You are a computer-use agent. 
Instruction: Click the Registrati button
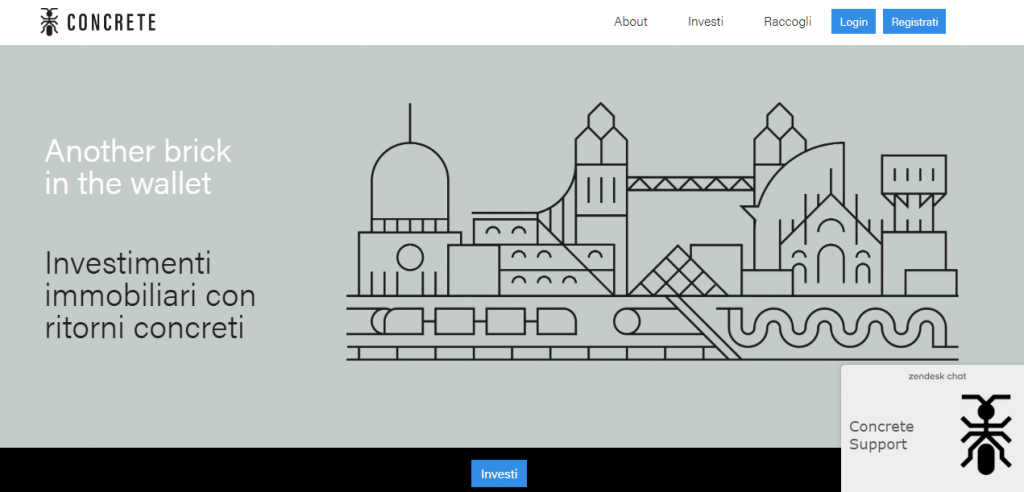coord(914,22)
